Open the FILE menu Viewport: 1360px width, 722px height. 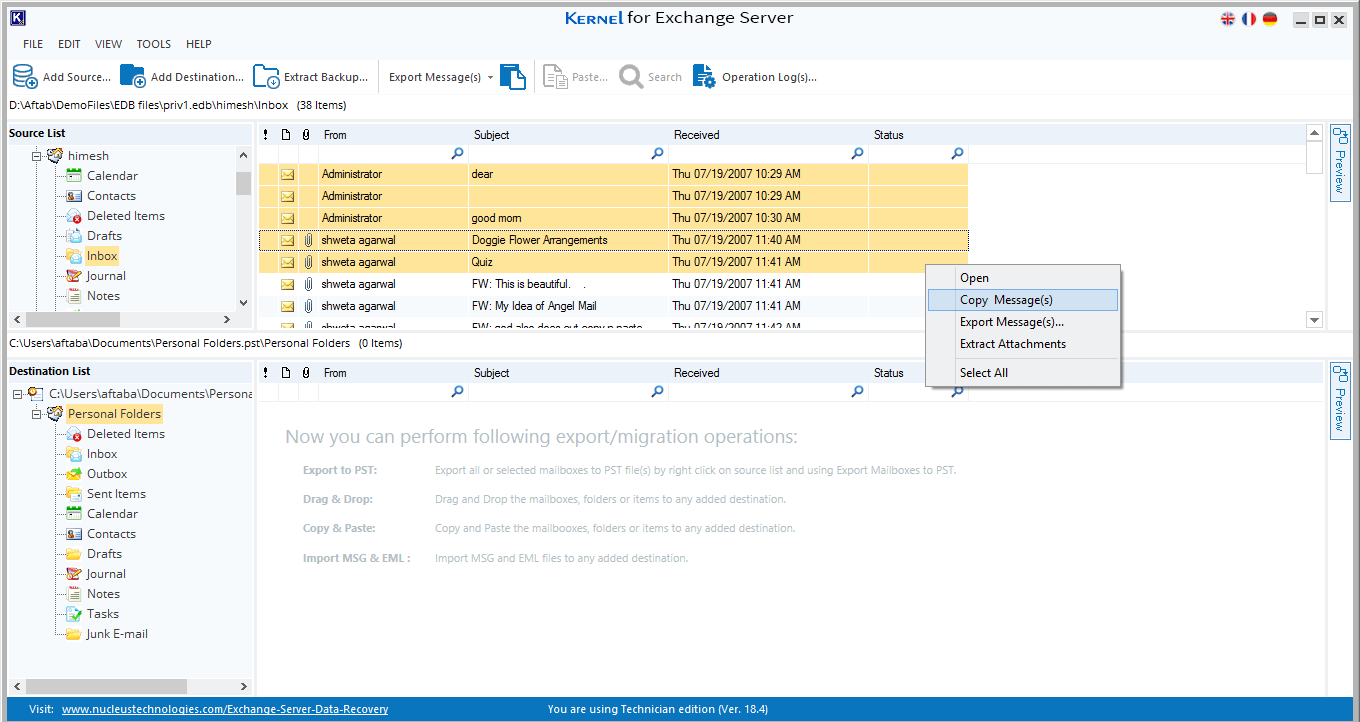pyautogui.click(x=33, y=44)
